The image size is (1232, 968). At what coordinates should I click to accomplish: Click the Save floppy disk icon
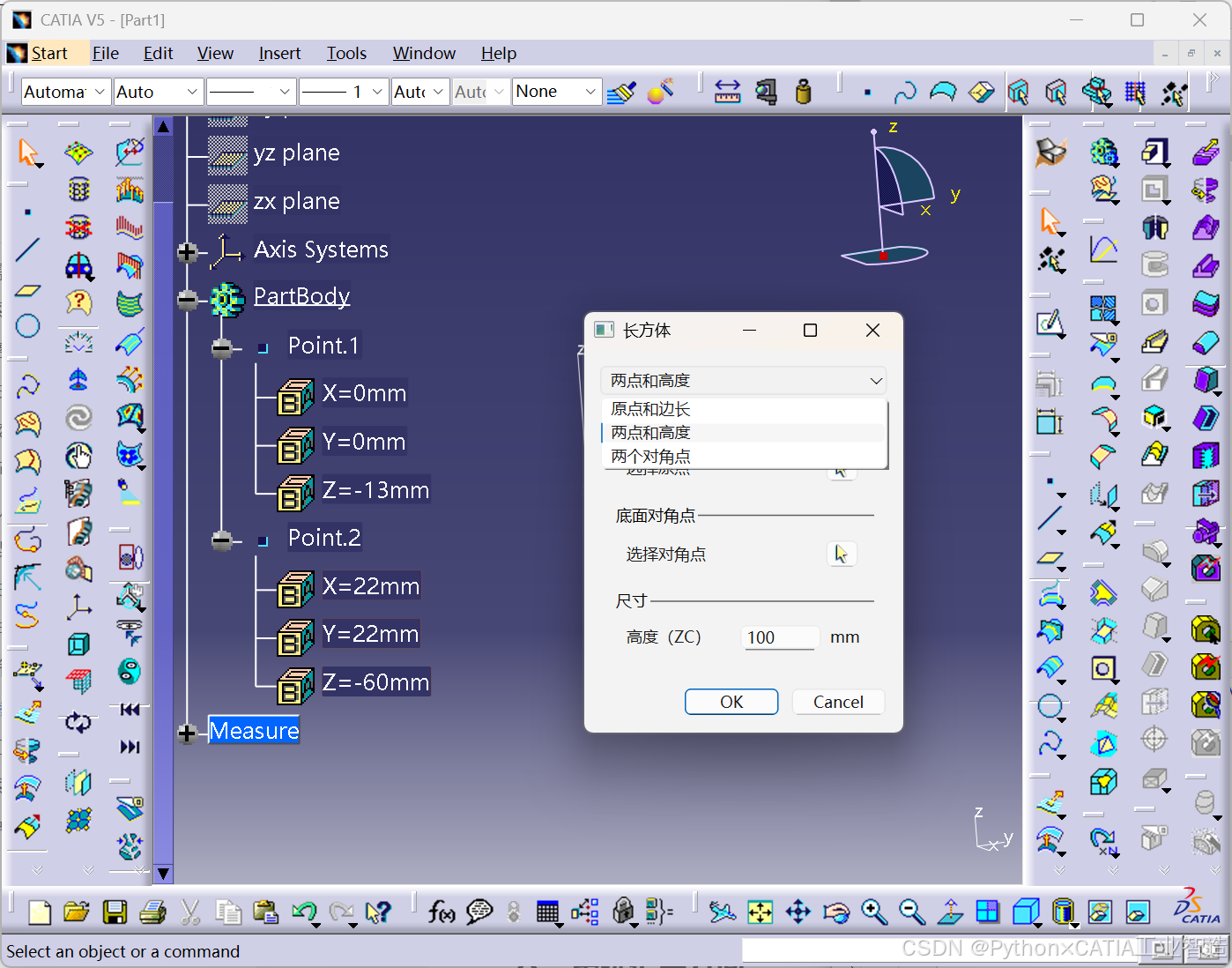[x=115, y=912]
